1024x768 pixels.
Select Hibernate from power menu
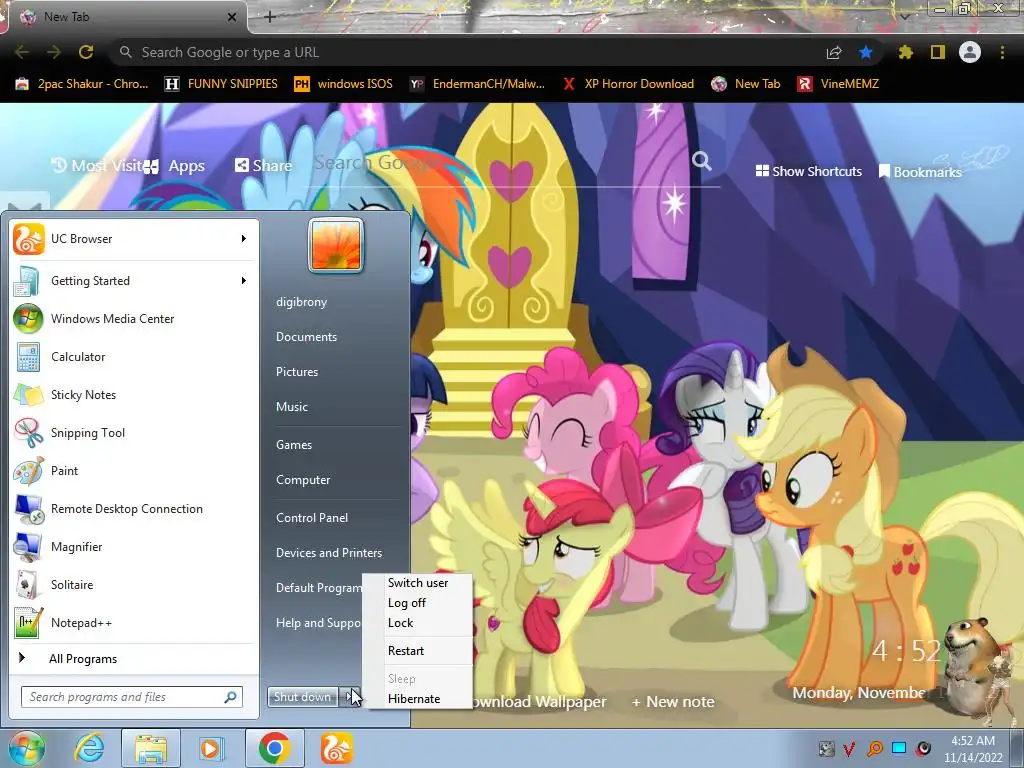414,699
